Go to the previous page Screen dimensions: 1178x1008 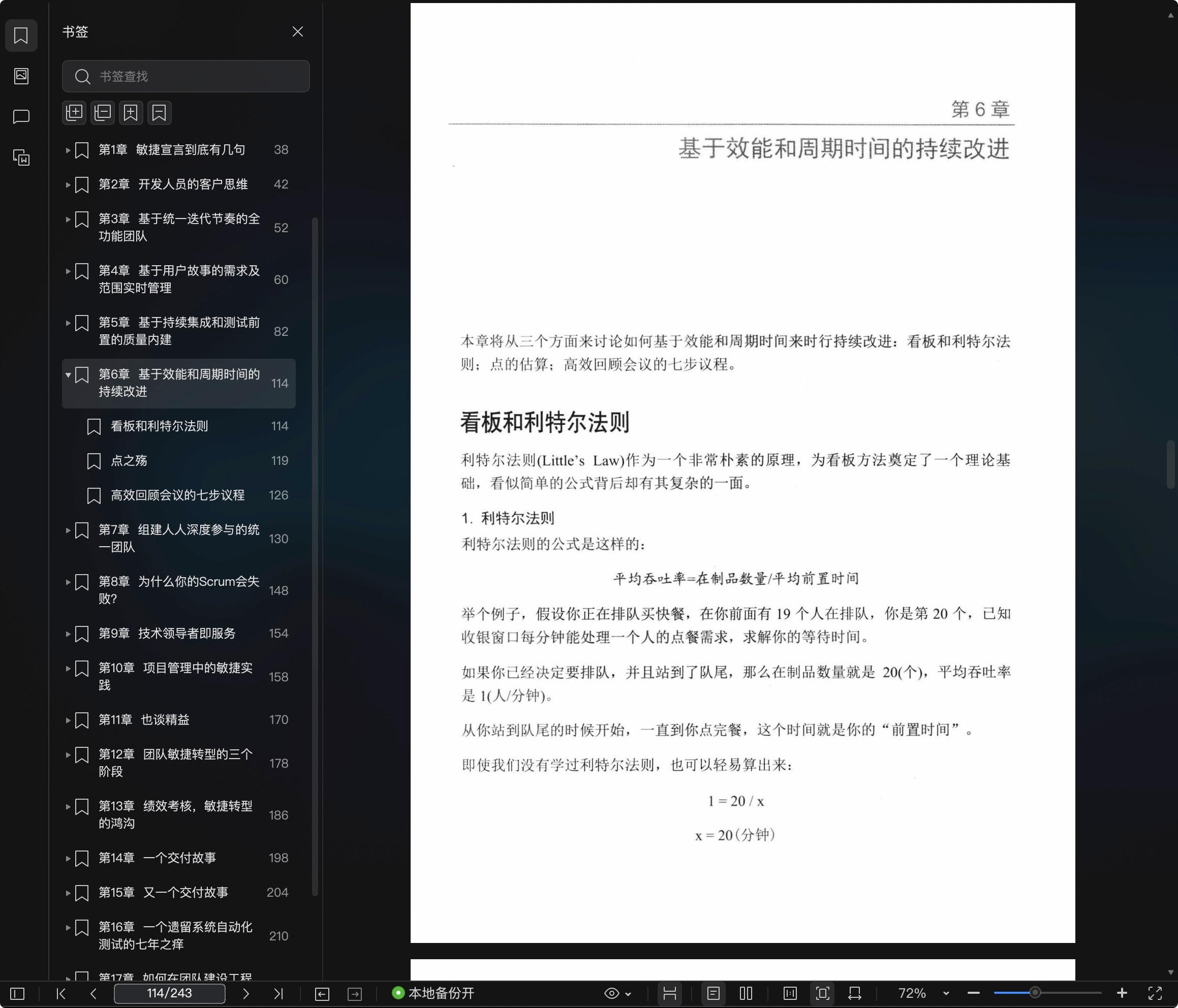click(94, 993)
